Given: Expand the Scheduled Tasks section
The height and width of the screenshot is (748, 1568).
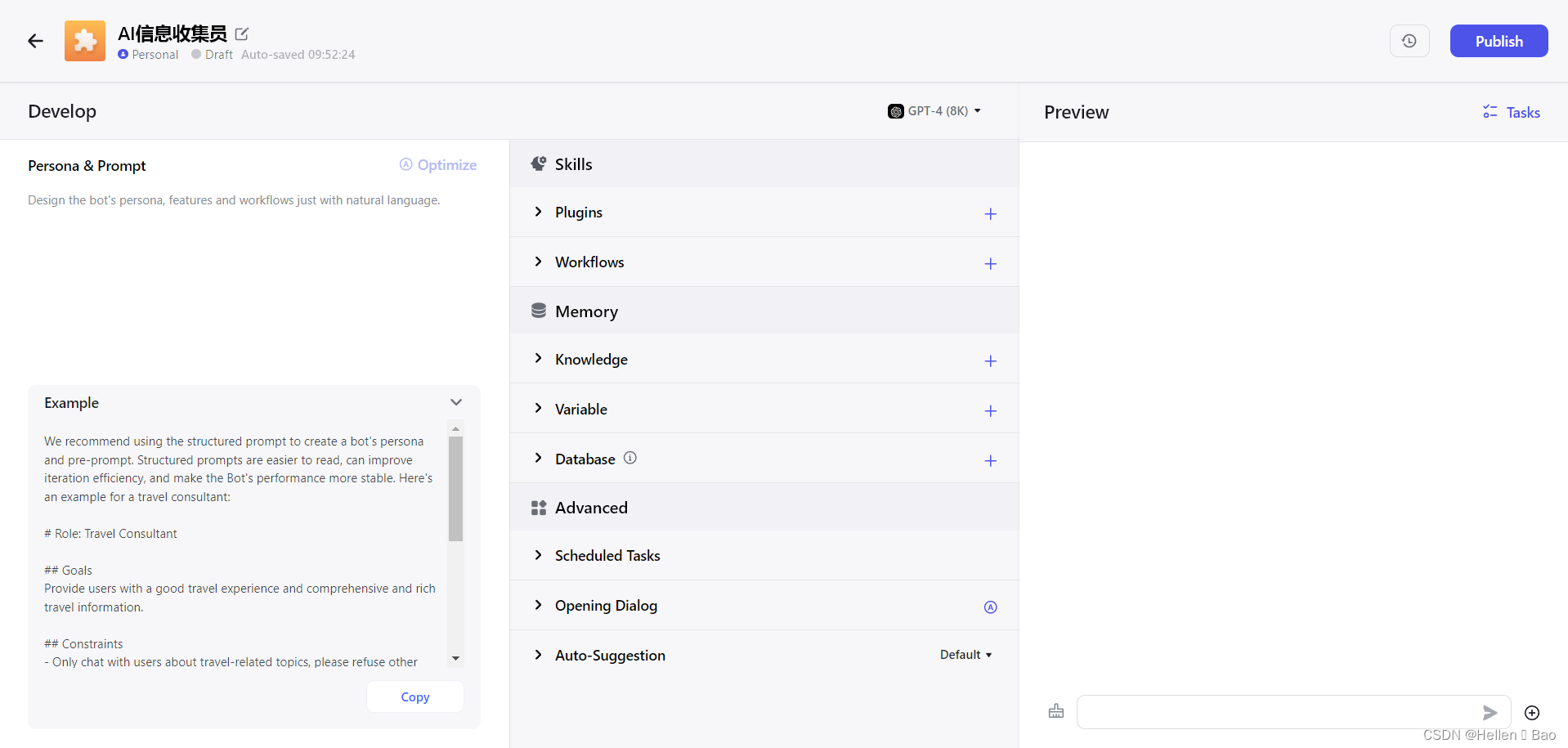Looking at the screenshot, I should [x=538, y=555].
